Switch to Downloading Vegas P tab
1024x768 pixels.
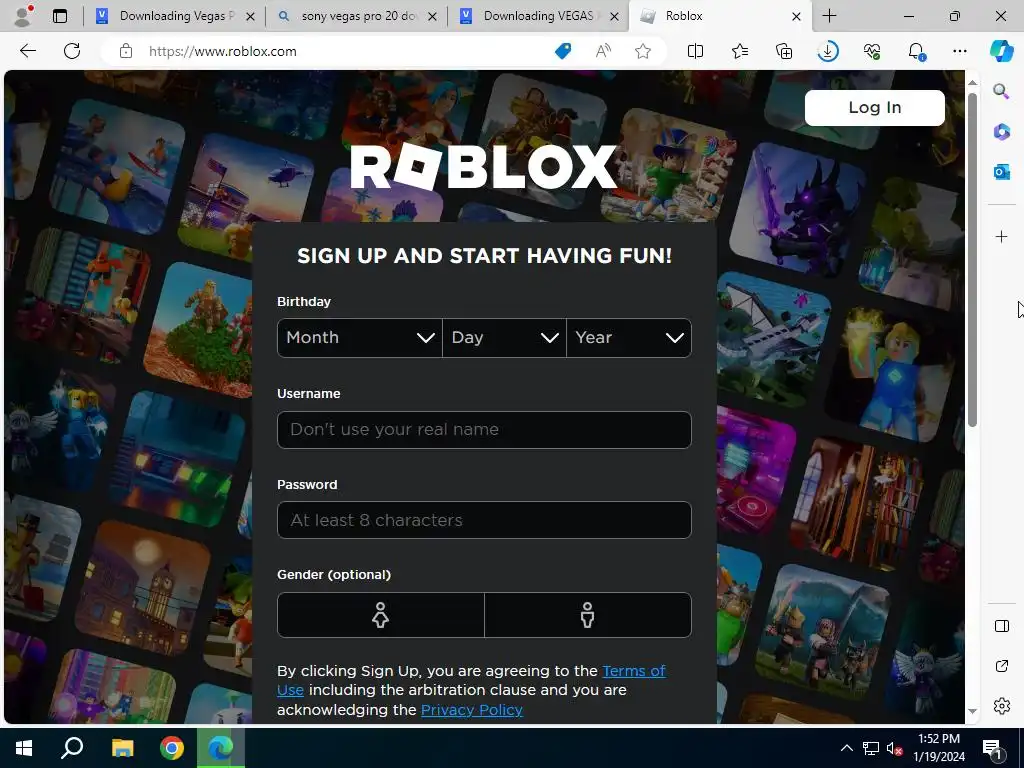point(173,16)
